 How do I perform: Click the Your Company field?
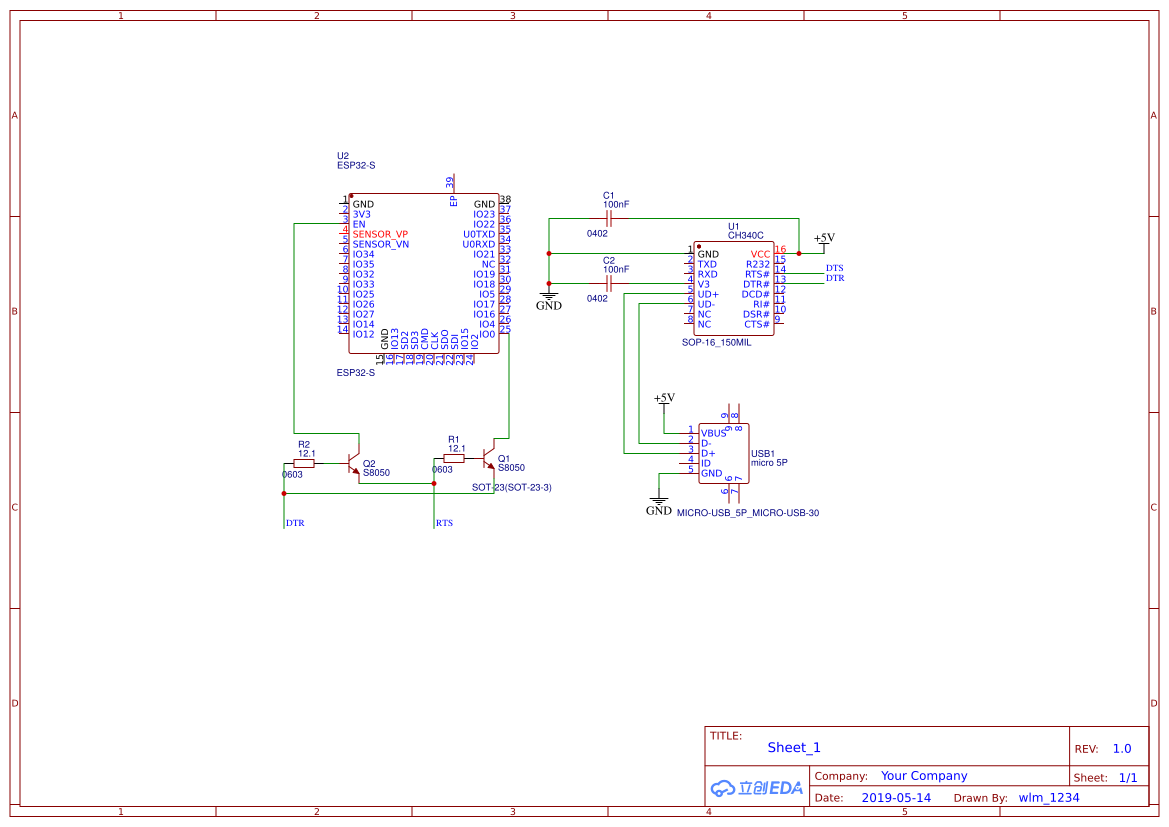[924, 776]
